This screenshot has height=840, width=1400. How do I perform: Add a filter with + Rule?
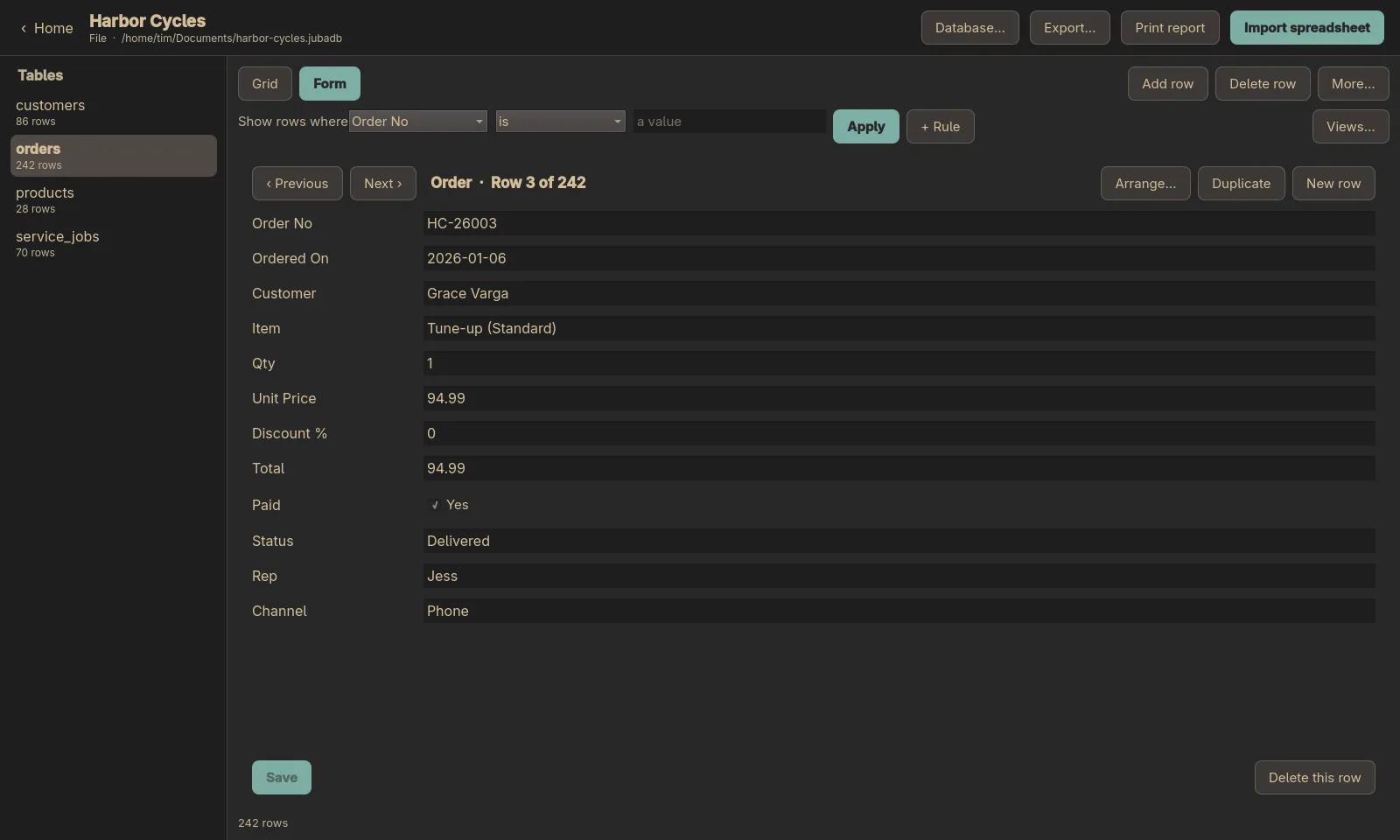[940, 127]
